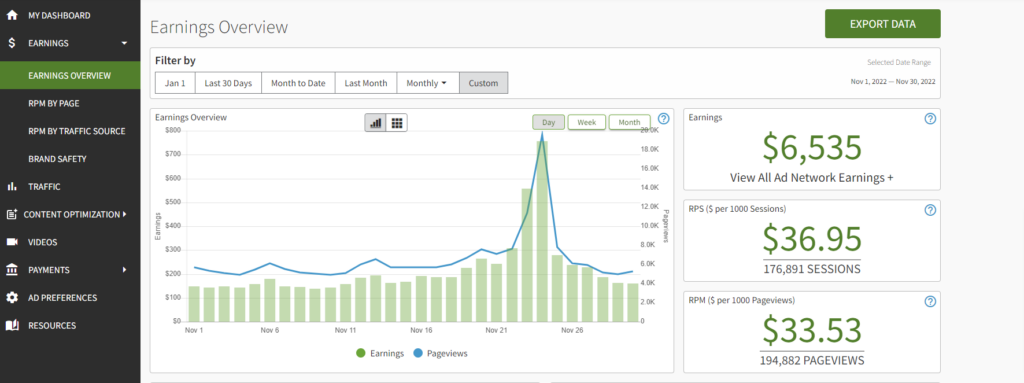Filter by Month to Date
This screenshot has width=1024, height=383.
[298, 83]
